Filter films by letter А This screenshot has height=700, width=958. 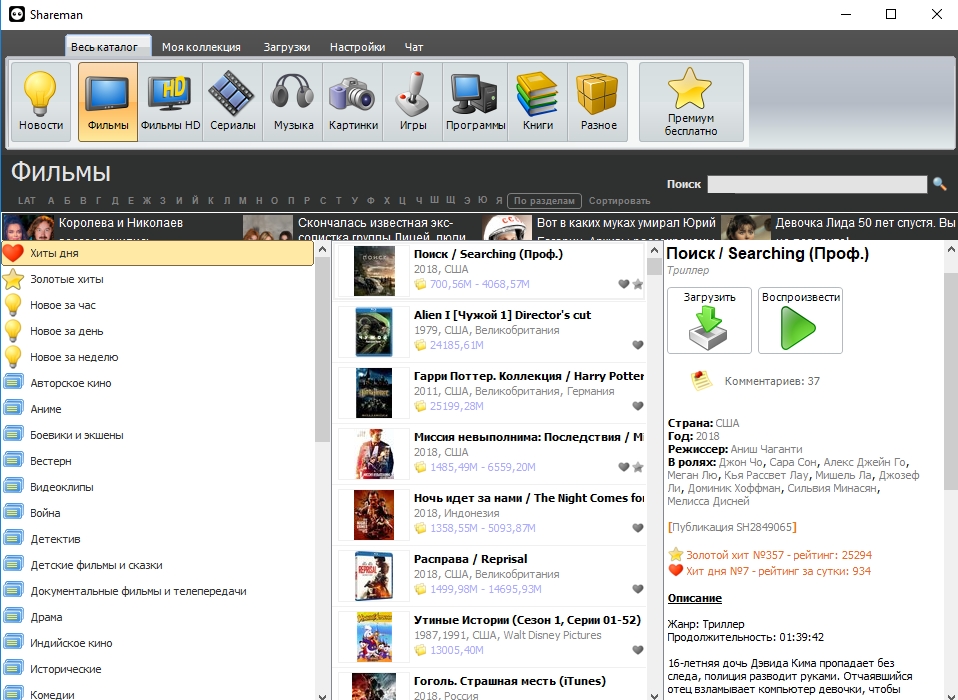(51, 200)
